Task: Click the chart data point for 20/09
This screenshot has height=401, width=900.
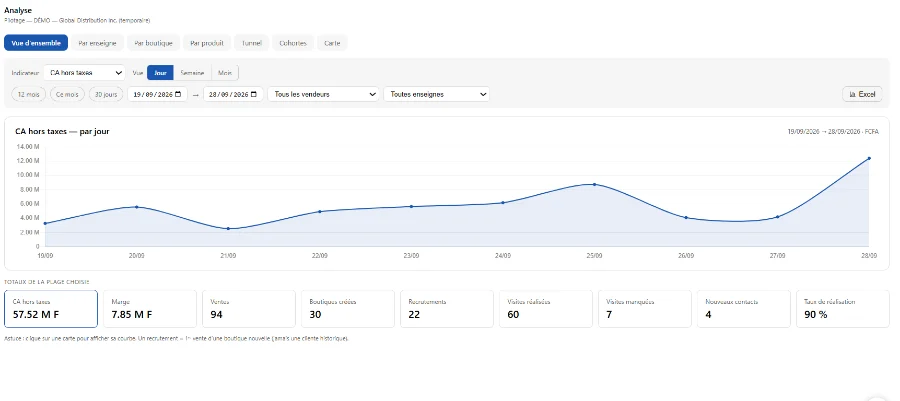Action: [x=136, y=207]
